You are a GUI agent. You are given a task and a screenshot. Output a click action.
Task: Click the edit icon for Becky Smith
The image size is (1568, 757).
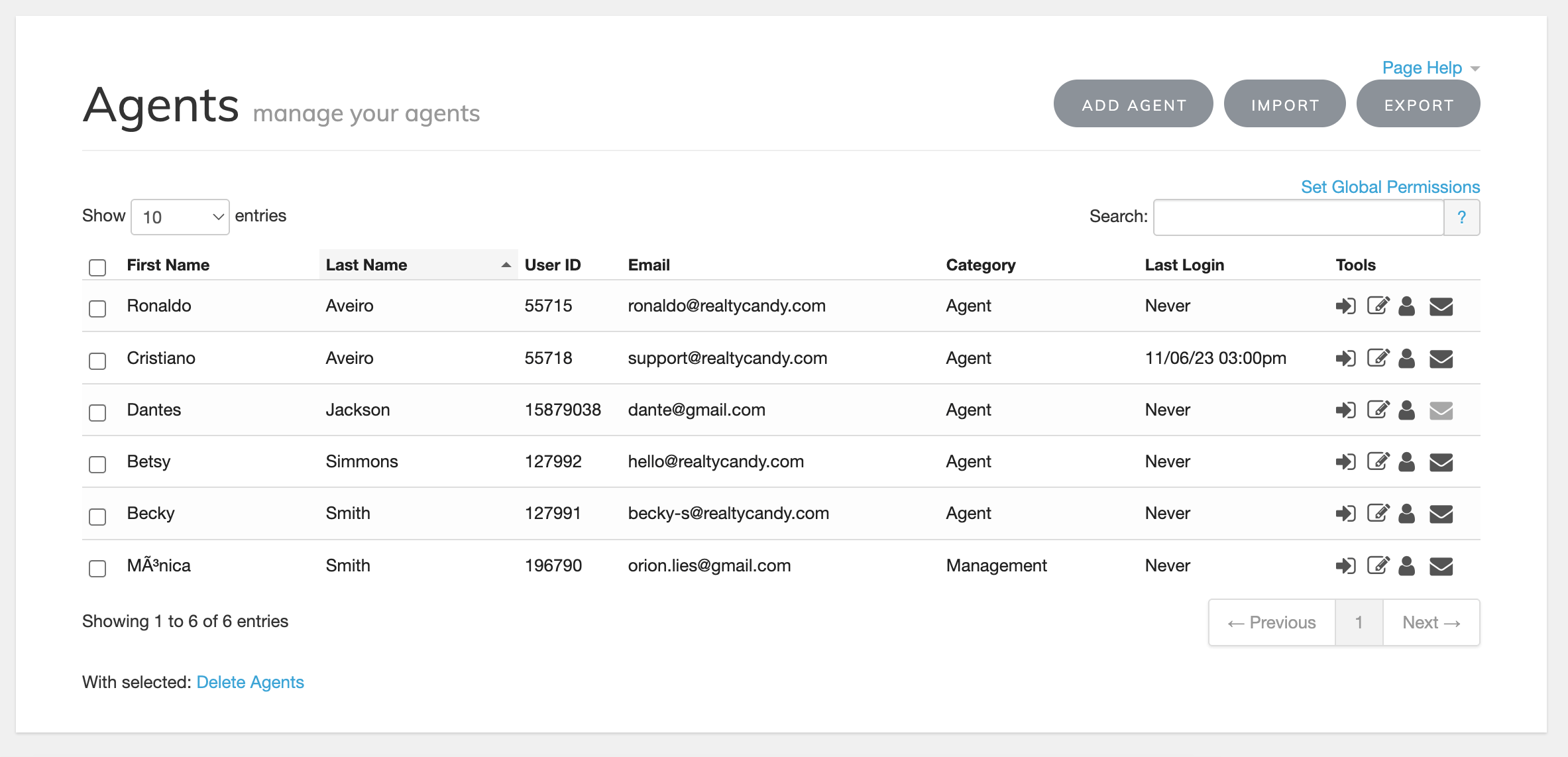[x=1378, y=514]
